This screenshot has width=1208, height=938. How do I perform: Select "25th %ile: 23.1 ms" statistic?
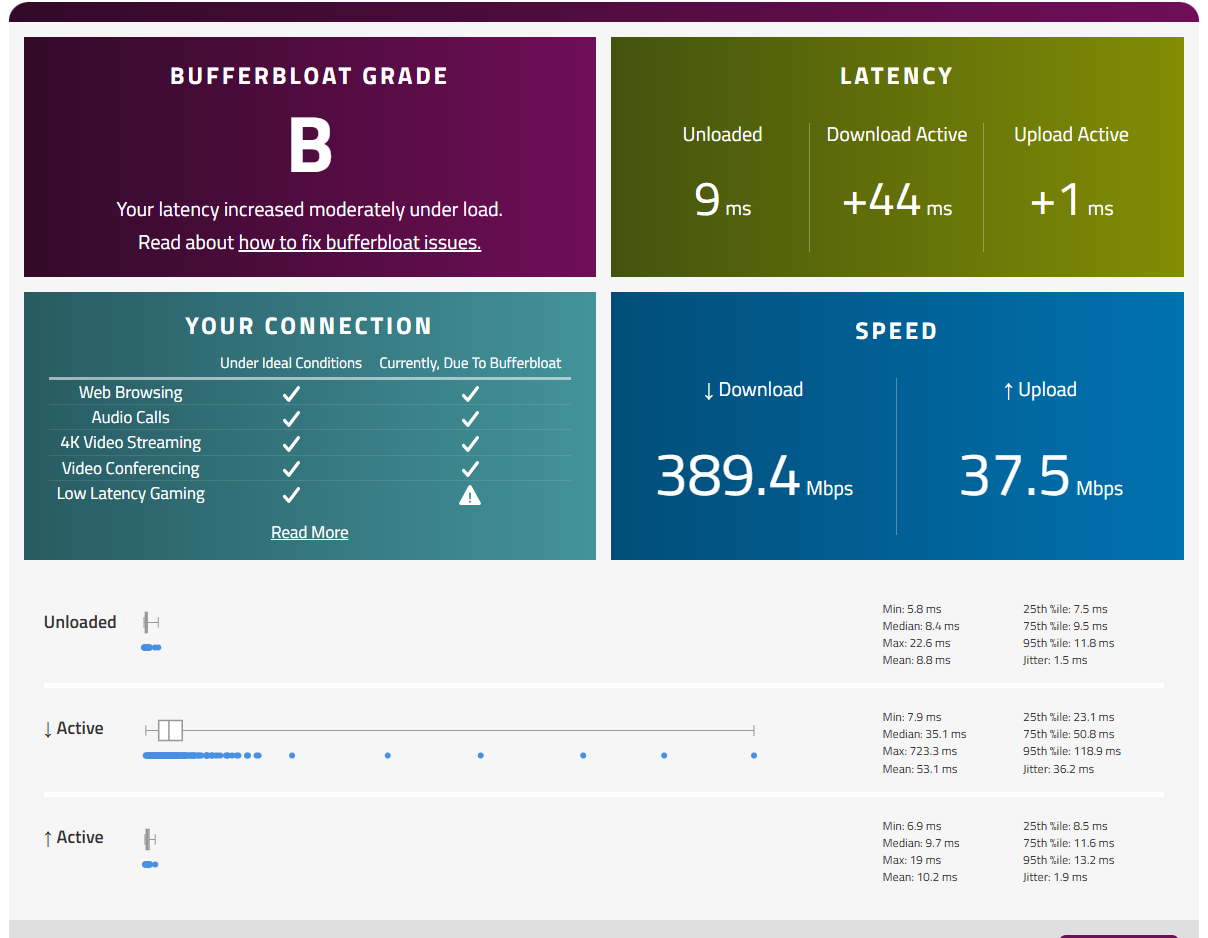tap(1069, 717)
